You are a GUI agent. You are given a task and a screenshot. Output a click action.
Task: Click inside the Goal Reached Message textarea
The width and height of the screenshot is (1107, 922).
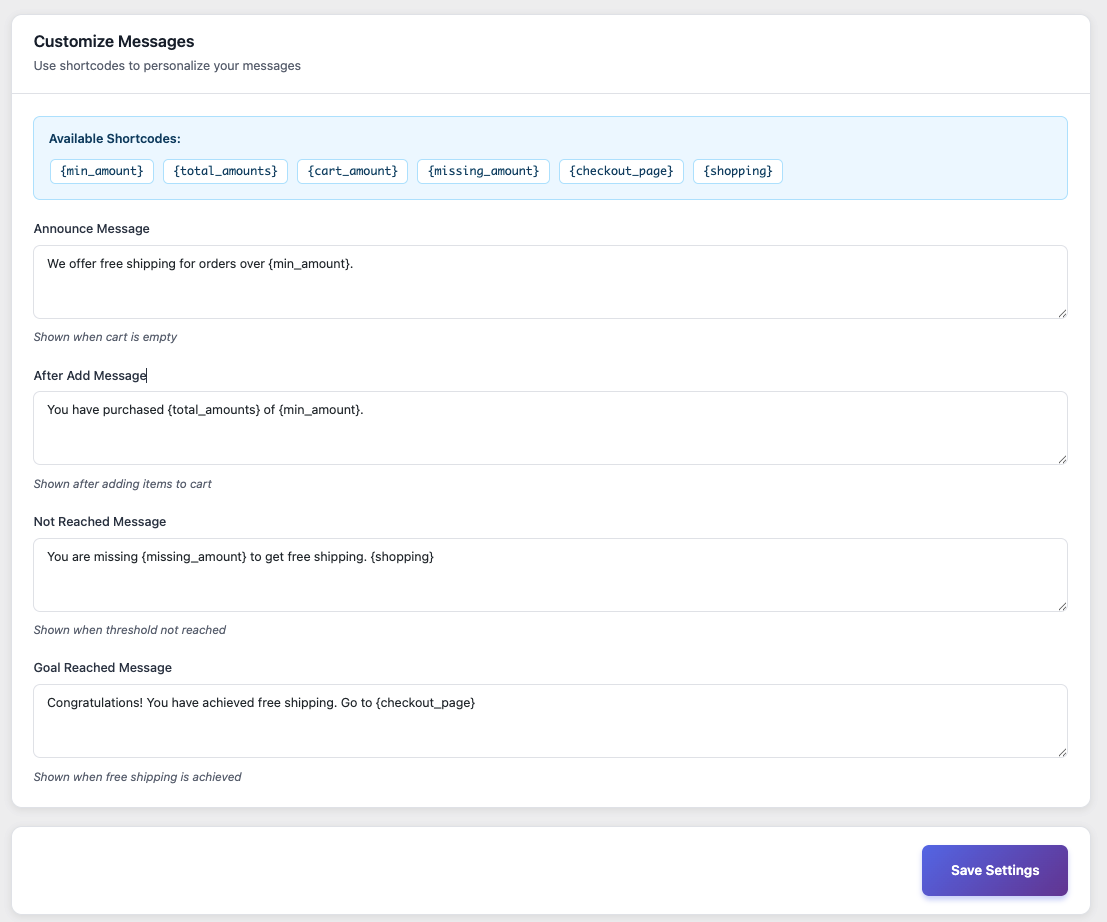[550, 720]
